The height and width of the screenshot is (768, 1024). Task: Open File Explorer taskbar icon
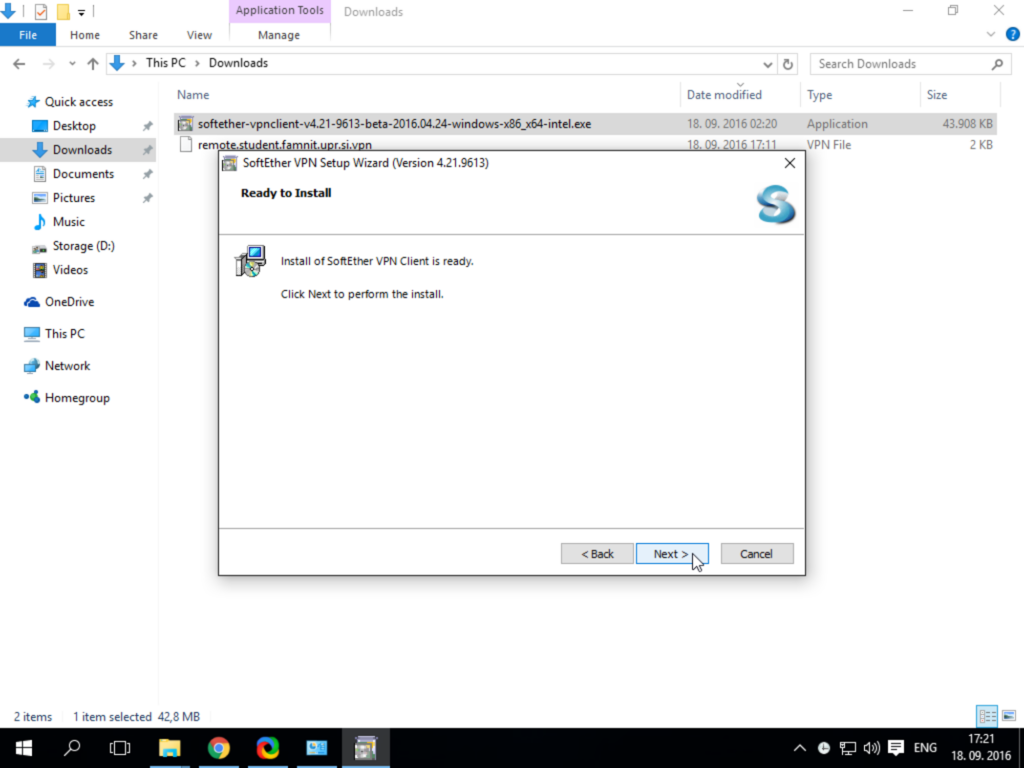click(170, 748)
